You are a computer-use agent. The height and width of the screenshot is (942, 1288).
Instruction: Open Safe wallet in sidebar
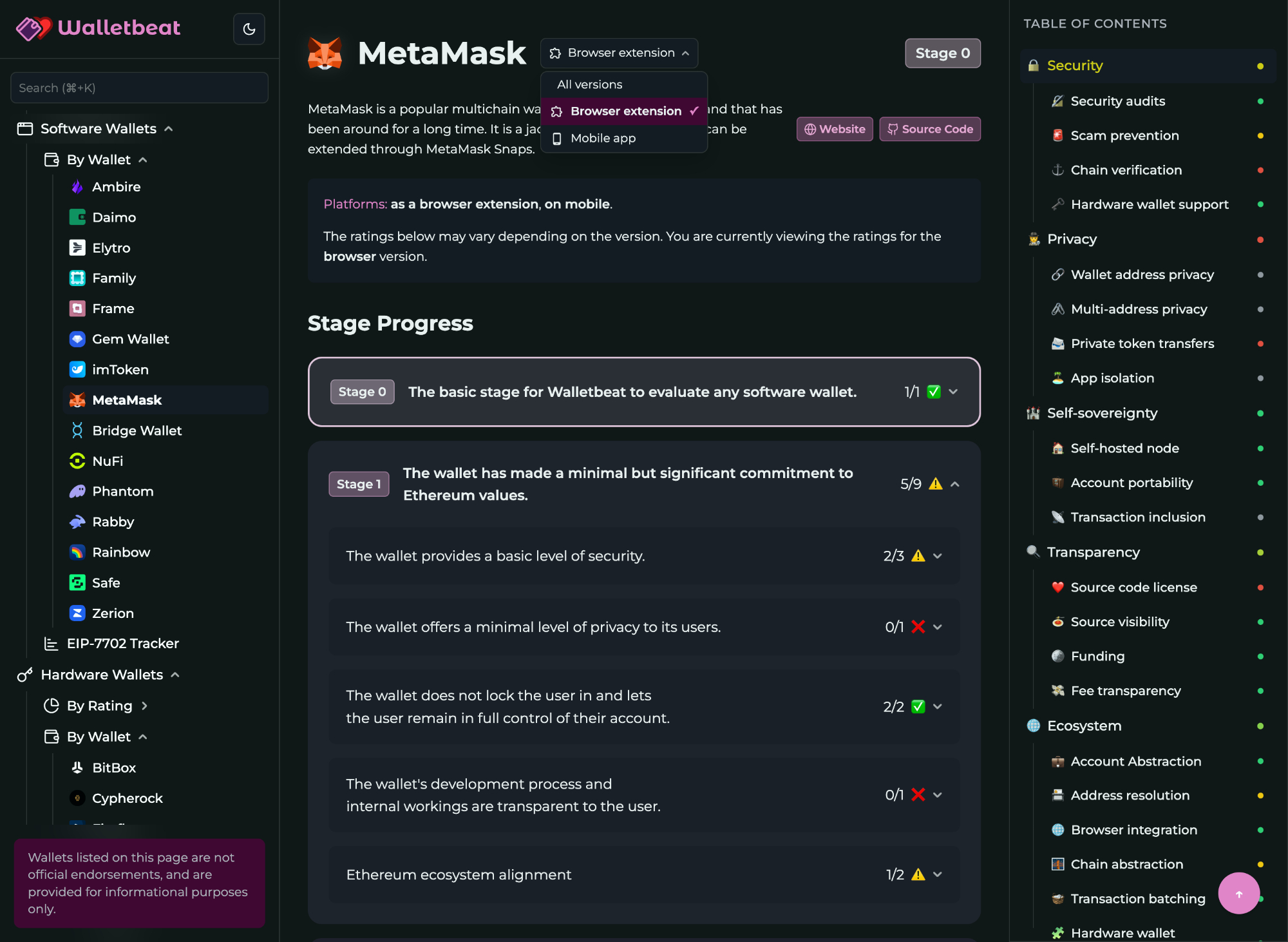[x=106, y=582]
